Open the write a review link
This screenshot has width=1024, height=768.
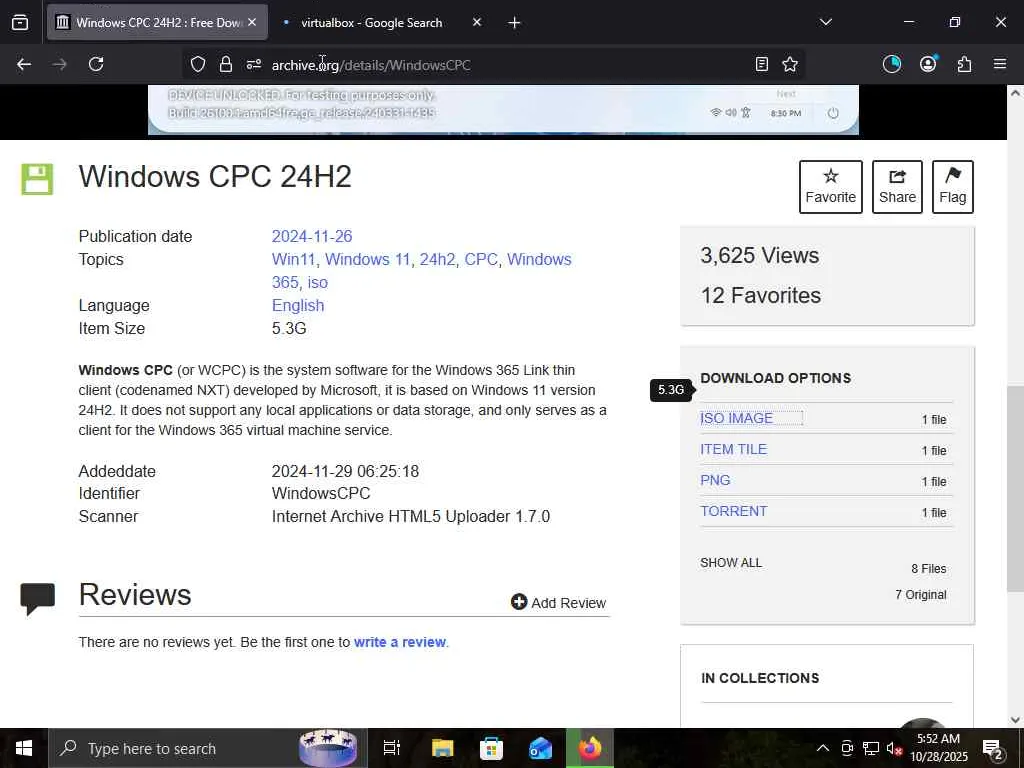tap(400, 642)
